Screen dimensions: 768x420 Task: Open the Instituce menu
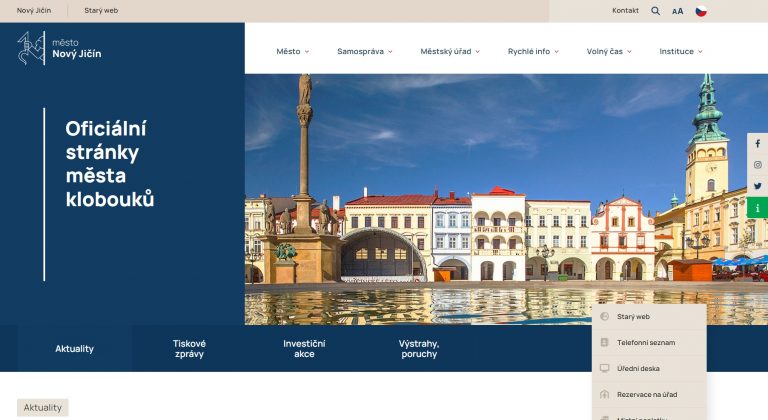click(x=676, y=51)
